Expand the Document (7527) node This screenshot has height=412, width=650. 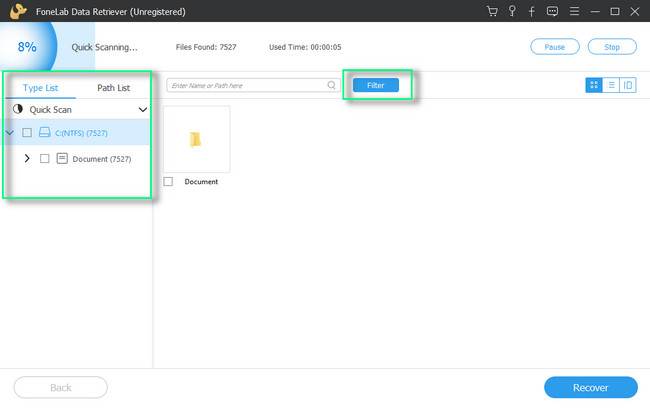click(x=27, y=158)
